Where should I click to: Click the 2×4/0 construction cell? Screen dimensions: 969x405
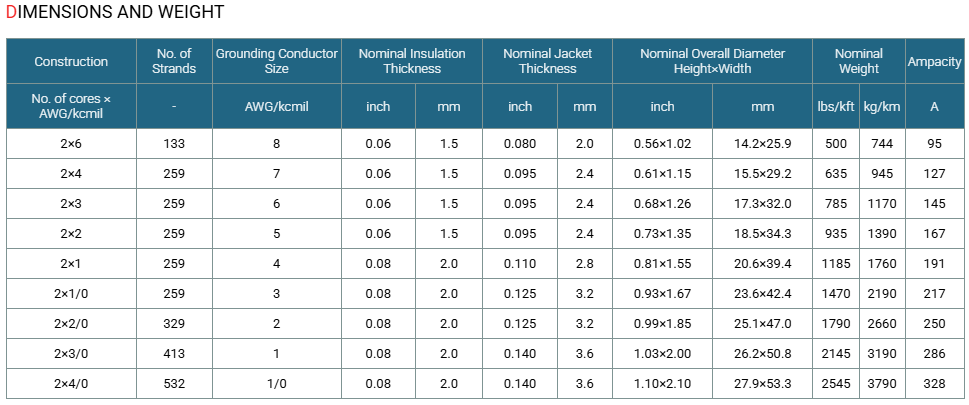(x=71, y=384)
